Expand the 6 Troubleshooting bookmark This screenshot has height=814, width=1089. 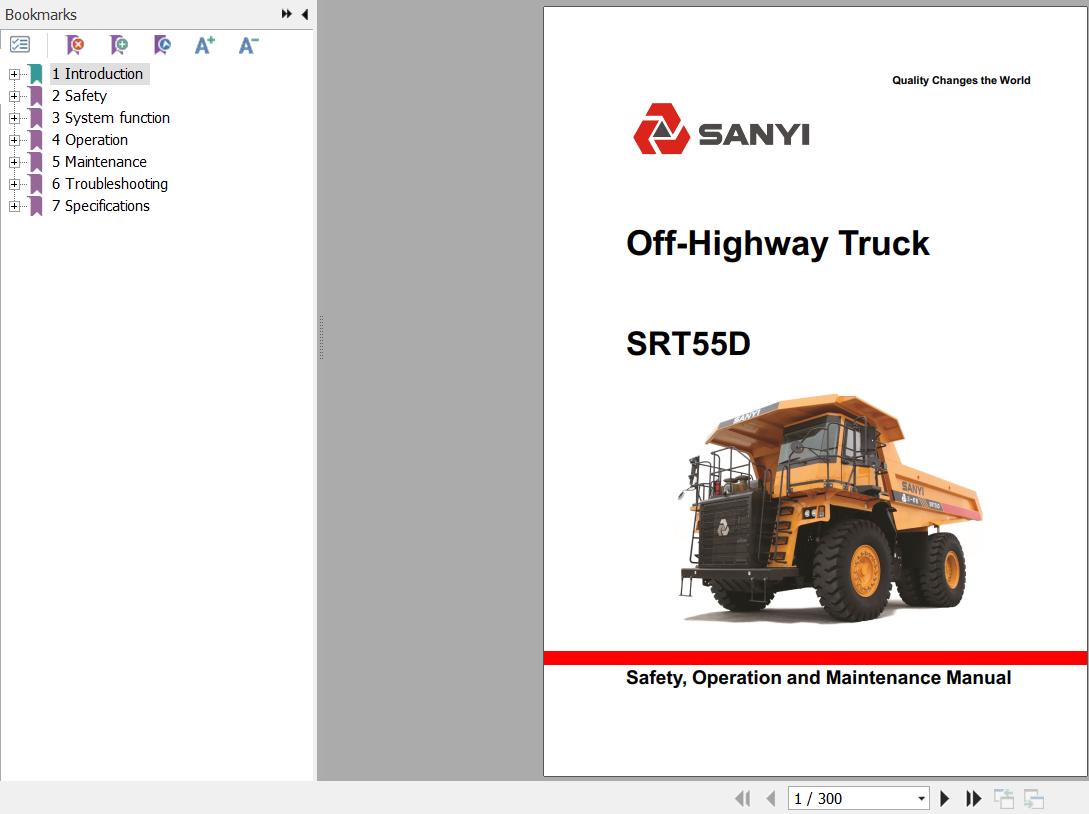[x=14, y=184]
